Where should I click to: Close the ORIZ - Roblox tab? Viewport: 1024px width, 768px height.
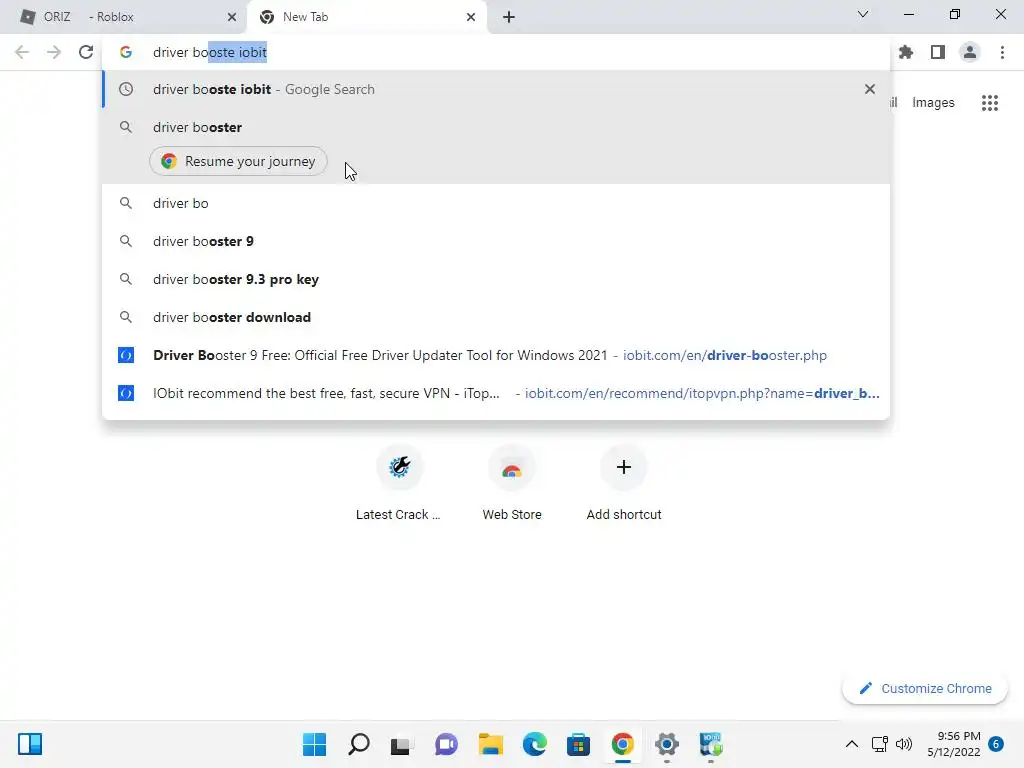(x=232, y=17)
